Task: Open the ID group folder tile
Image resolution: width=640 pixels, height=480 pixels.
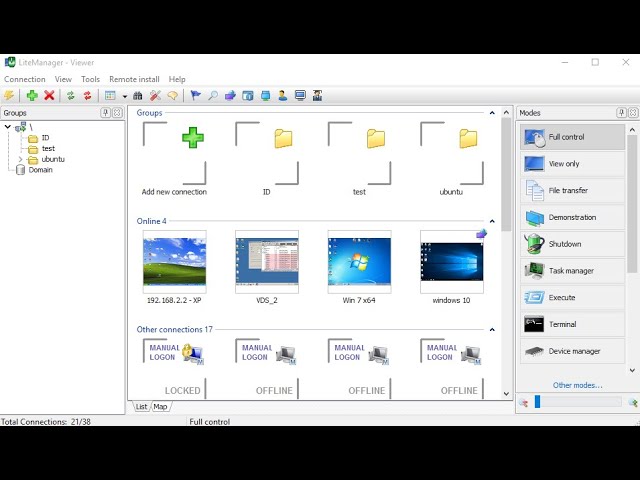Action: 267,159
